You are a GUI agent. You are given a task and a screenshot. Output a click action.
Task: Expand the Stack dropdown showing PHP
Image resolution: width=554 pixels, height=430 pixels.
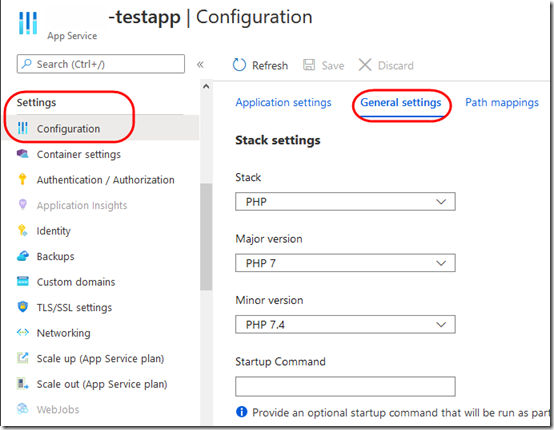point(345,202)
